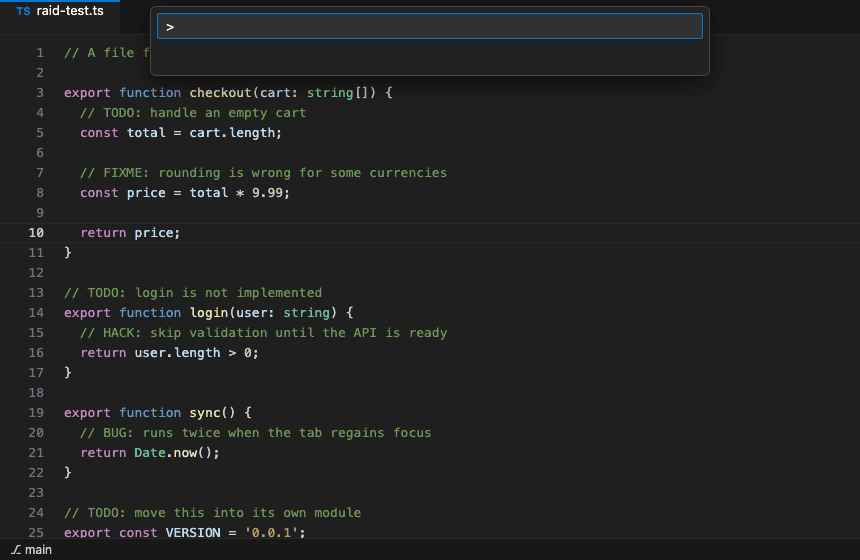The image size is (860, 560).
Task: Focus the command palette input field
Action: point(429,26)
